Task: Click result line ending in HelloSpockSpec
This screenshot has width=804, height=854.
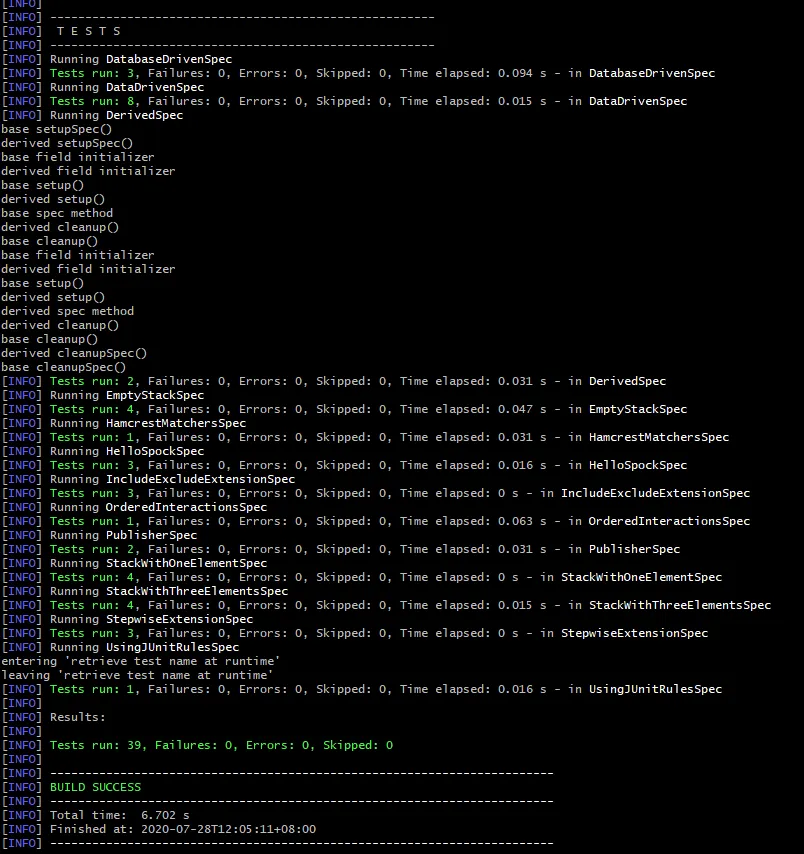Action: 344,465
